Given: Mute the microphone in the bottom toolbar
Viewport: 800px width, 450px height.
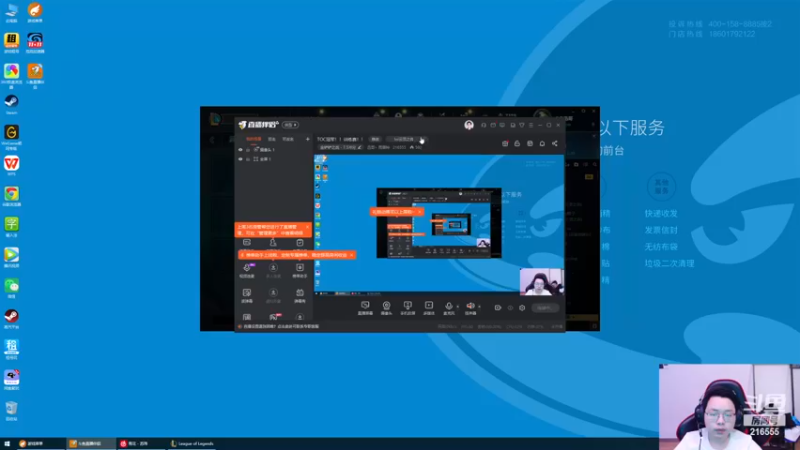Looking at the screenshot, I should (x=448, y=308).
